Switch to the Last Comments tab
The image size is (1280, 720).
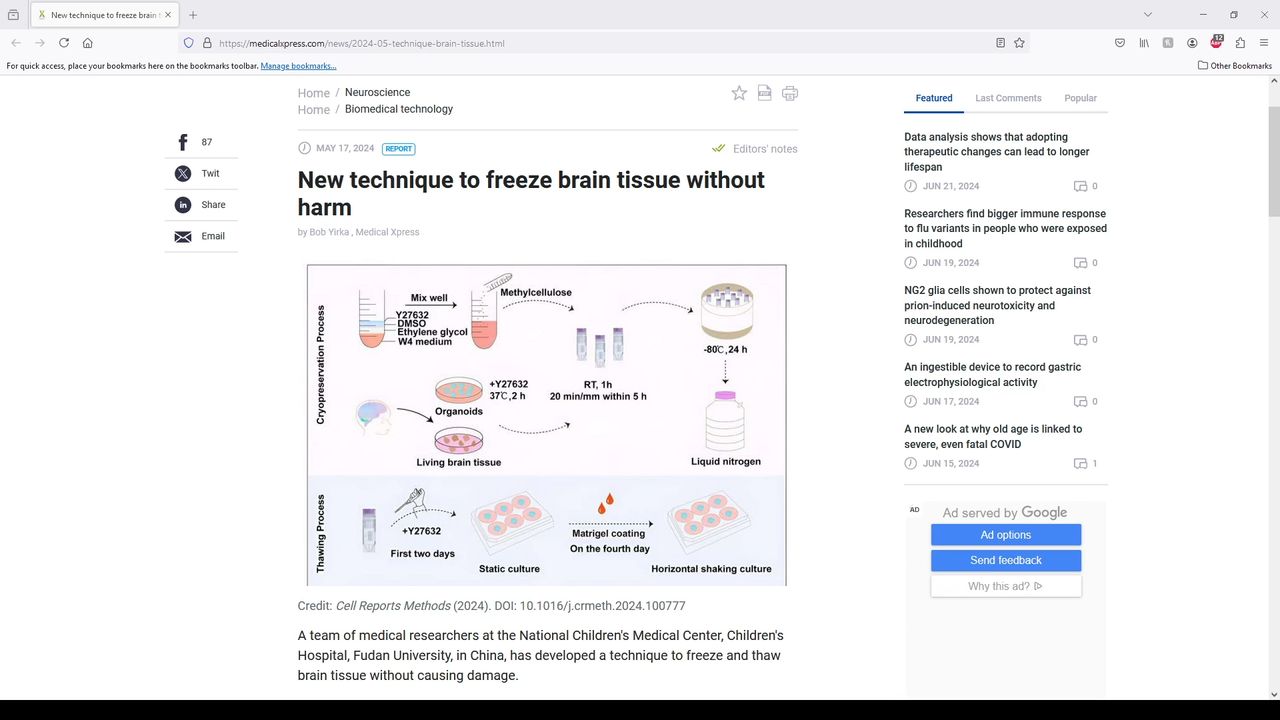point(1008,98)
